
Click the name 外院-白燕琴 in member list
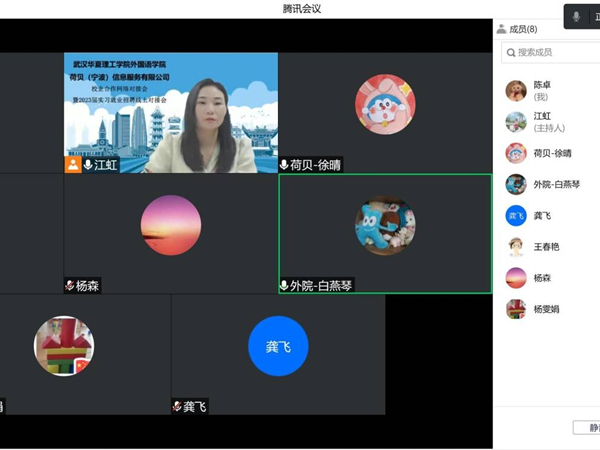pyautogui.click(x=557, y=184)
